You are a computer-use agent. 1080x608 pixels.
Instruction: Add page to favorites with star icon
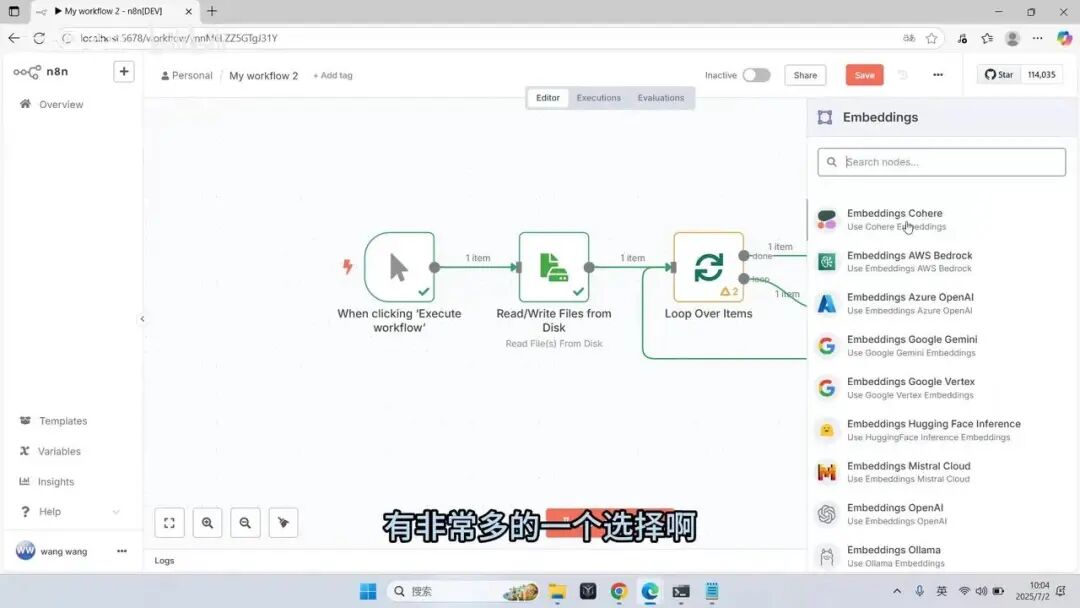931,38
